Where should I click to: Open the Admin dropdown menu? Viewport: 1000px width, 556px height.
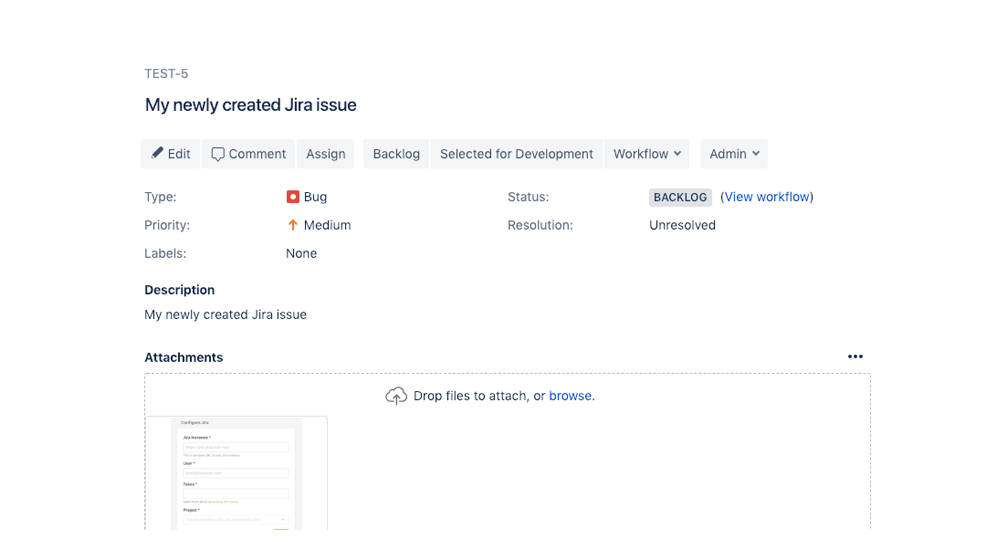pyautogui.click(x=734, y=154)
